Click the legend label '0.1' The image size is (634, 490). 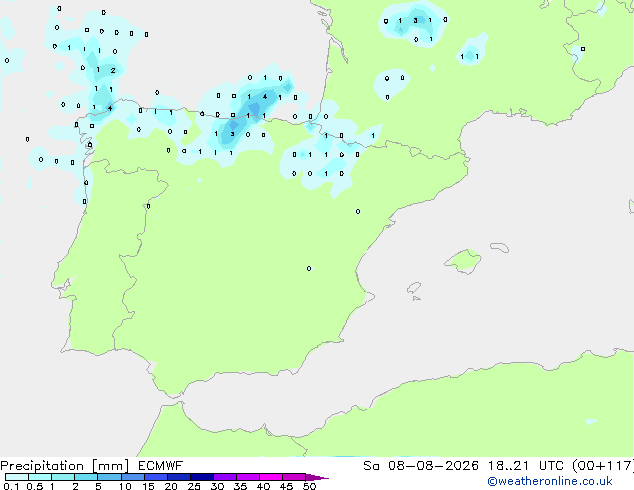[x=11, y=486]
